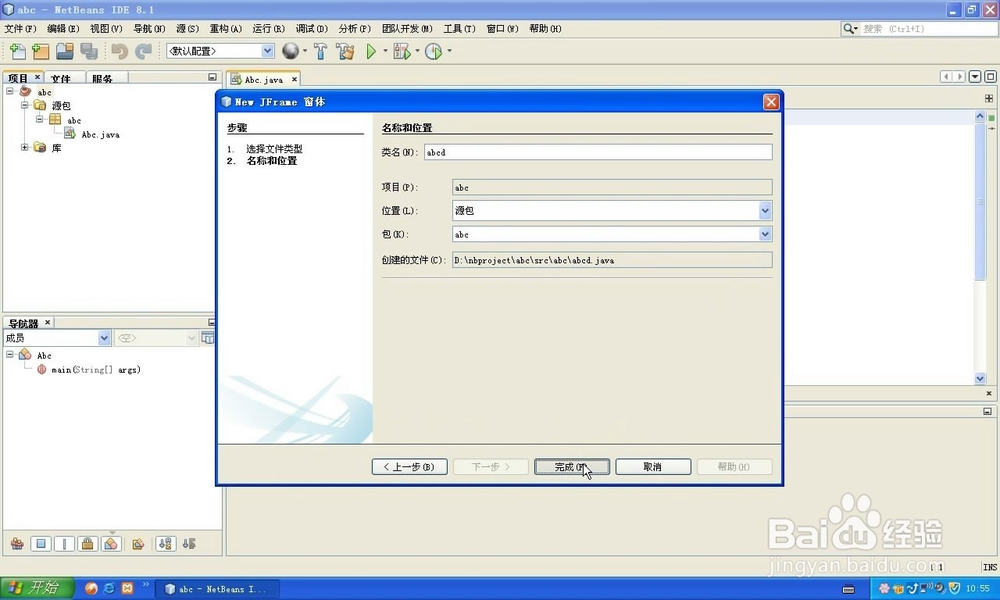
Task: Open the Run Project dropdown arrow
Action: 385,51
